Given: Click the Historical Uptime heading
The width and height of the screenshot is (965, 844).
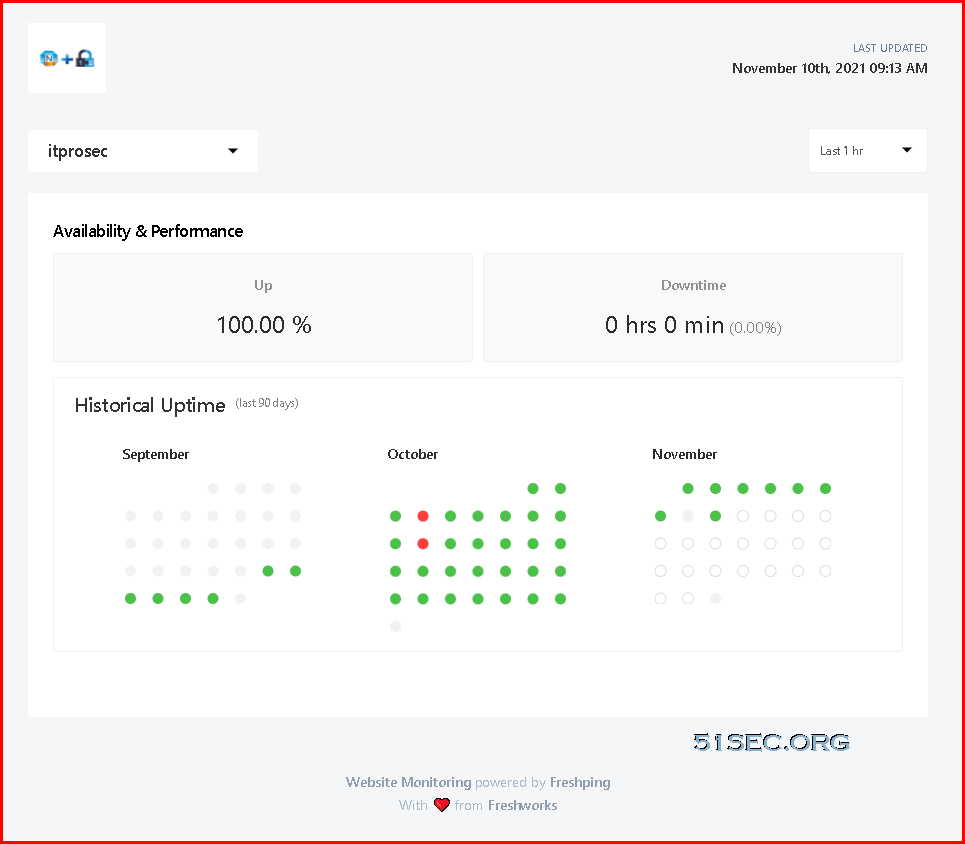Looking at the screenshot, I should 150,405.
